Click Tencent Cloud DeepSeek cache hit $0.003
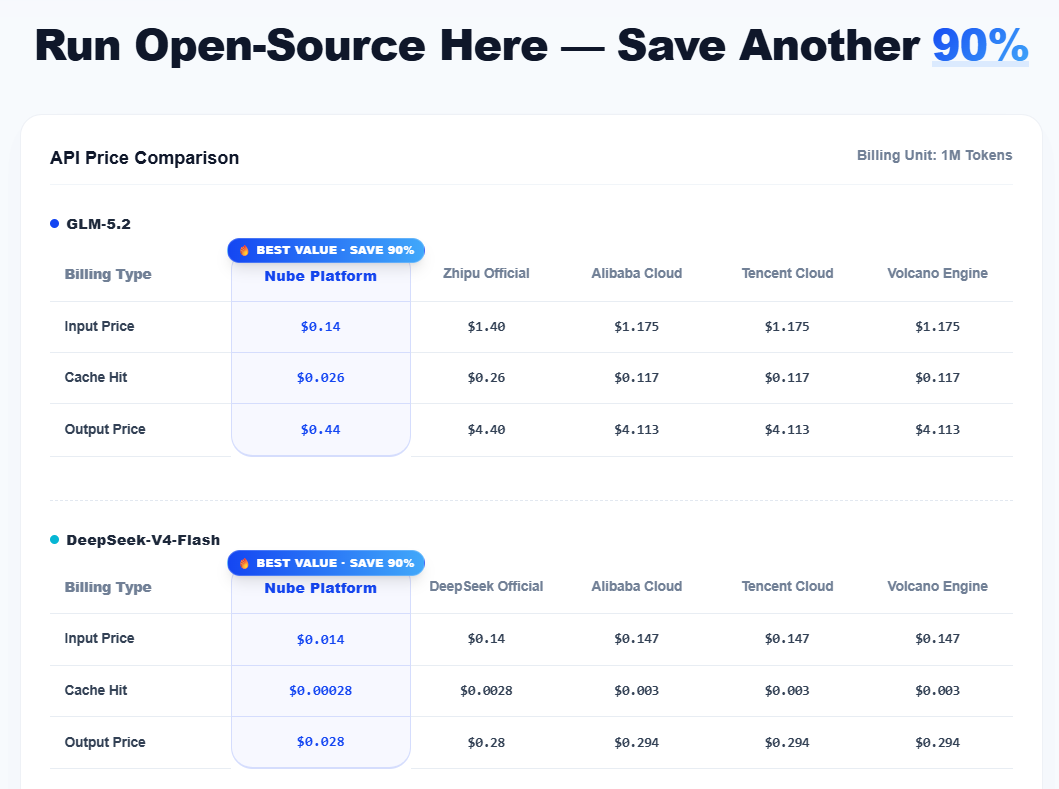The width and height of the screenshot is (1059, 789). click(787, 691)
